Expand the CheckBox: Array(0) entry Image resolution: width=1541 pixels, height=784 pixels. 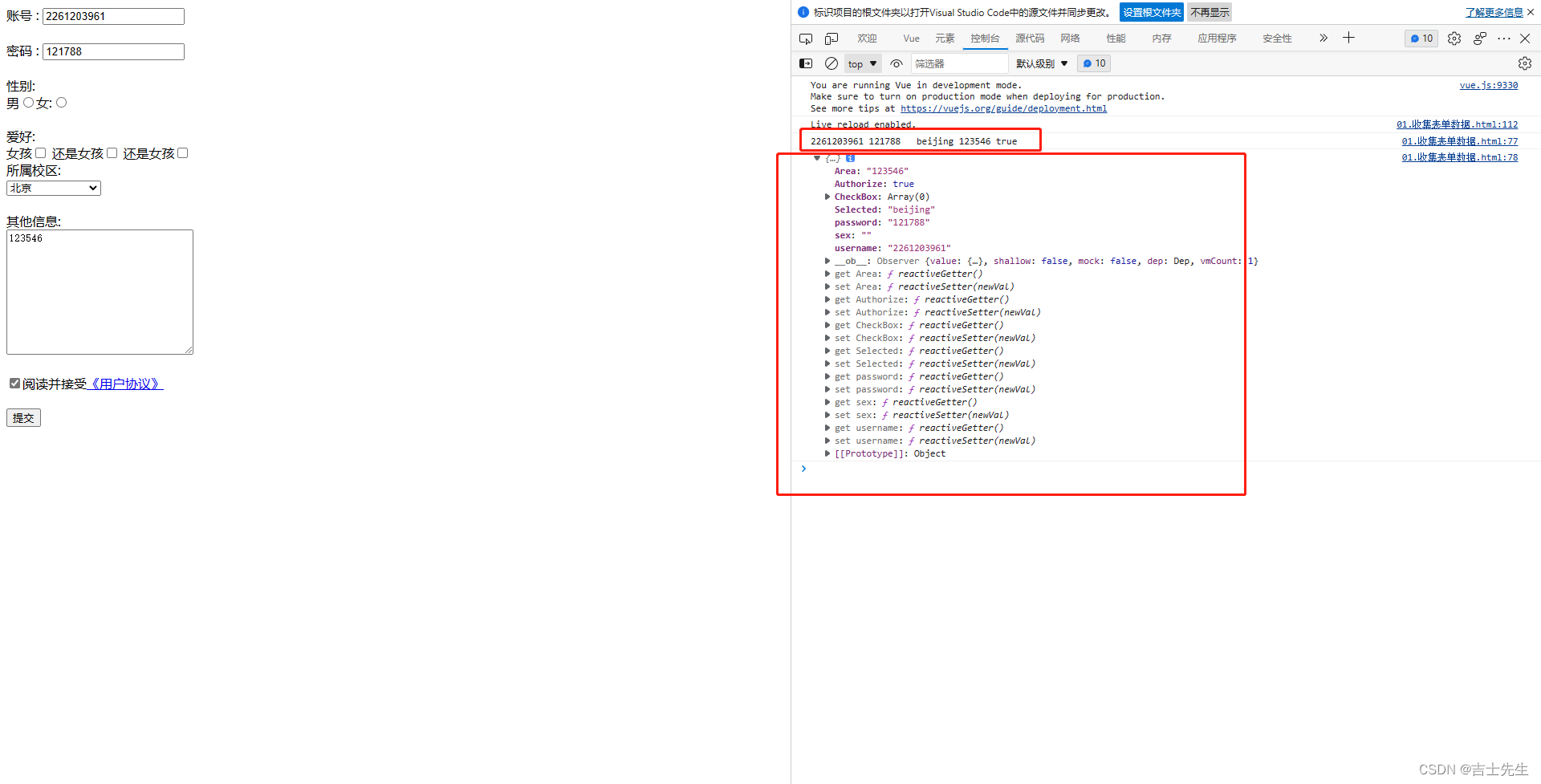click(x=827, y=197)
